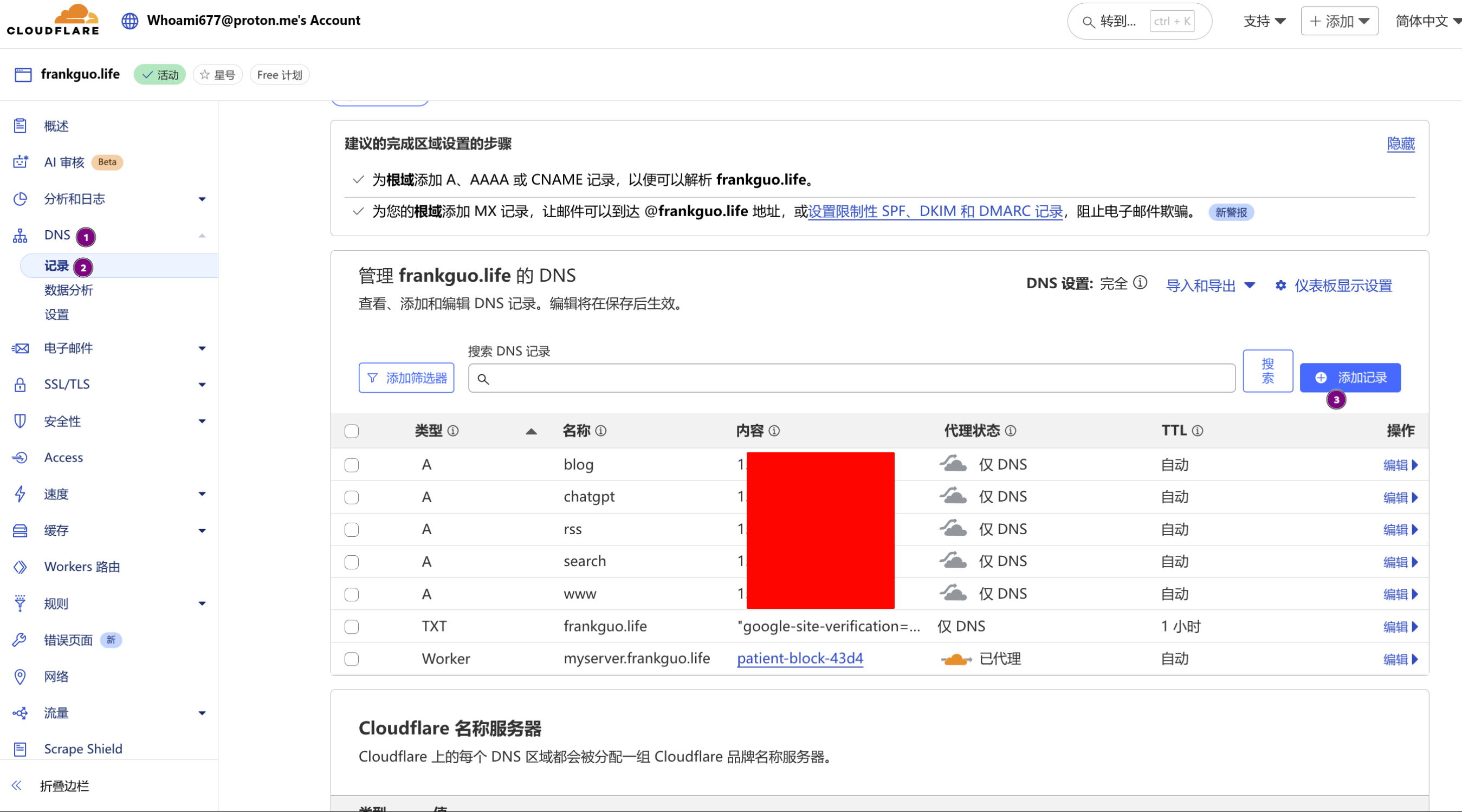The width and height of the screenshot is (1462, 812).
Task: Select the TXT frankguo.life record checkbox
Action: (351, 627)
